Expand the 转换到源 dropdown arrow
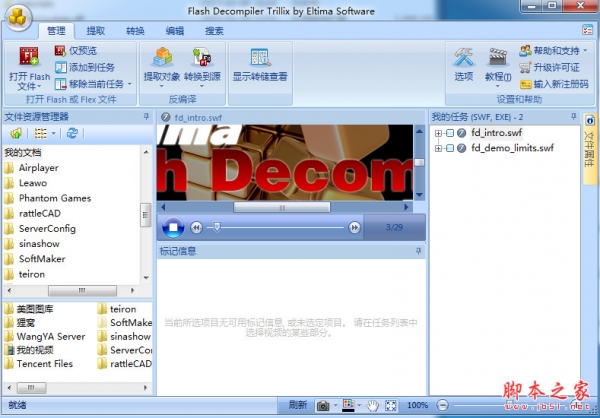Screen dimensions: 600x418 coord(202,86)
